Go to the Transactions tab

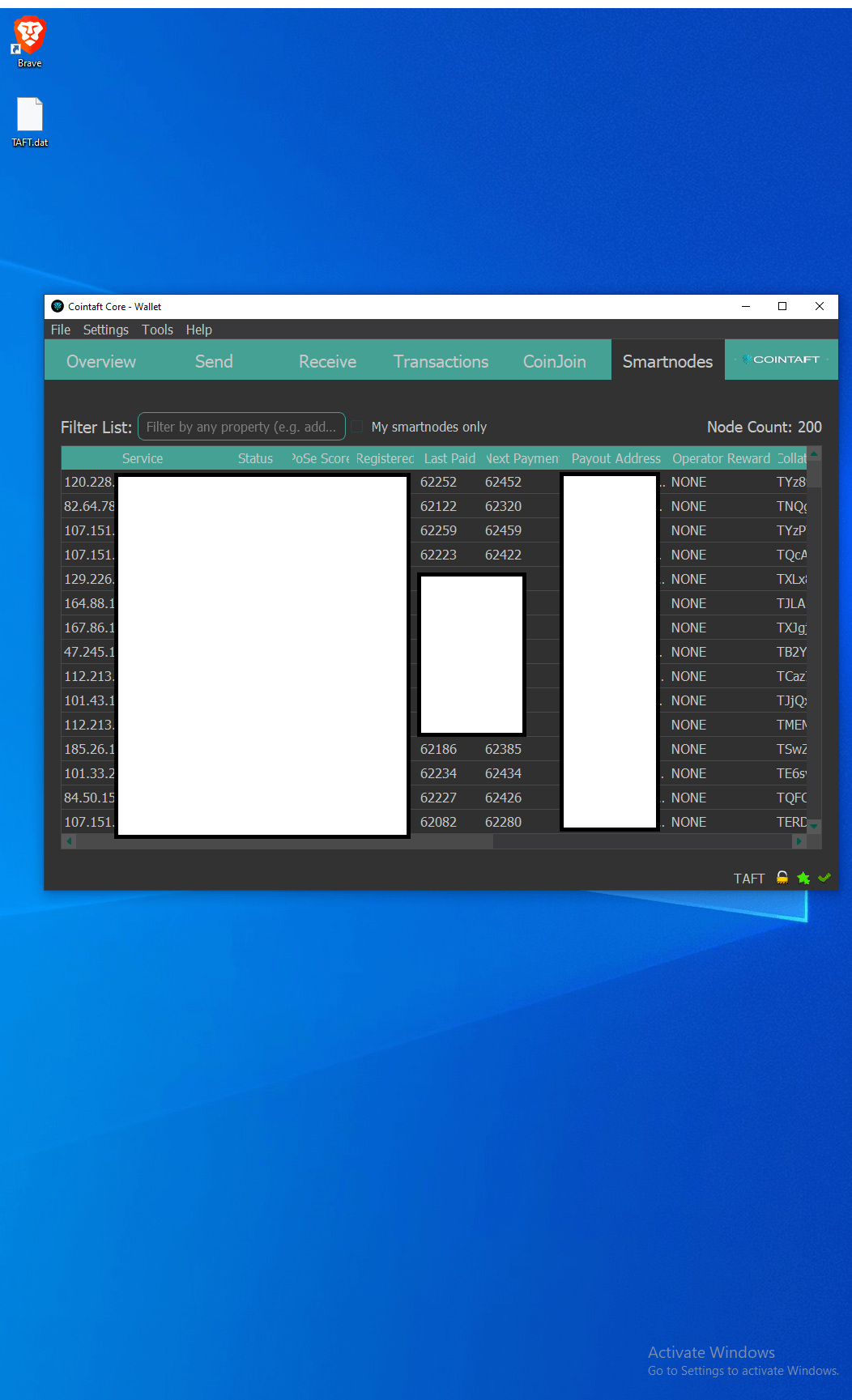pyautogui.click(x=441, y=361)
